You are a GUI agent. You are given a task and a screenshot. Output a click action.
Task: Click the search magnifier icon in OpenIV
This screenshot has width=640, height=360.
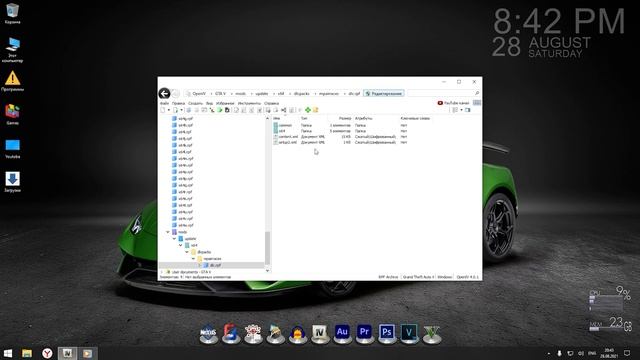point(477,93)
